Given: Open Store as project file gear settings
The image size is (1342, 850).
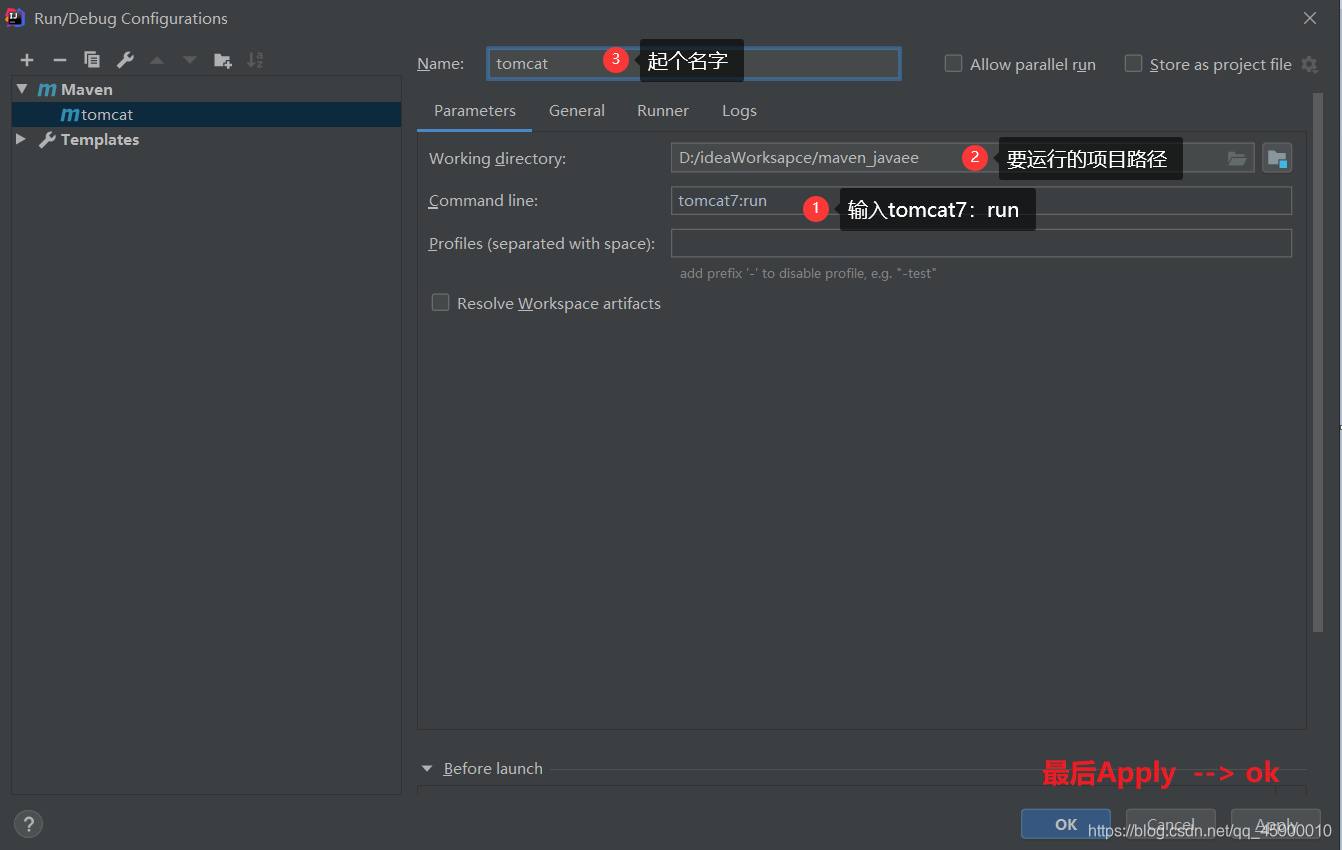Looking at the screenshot, I should point(1309,64).
